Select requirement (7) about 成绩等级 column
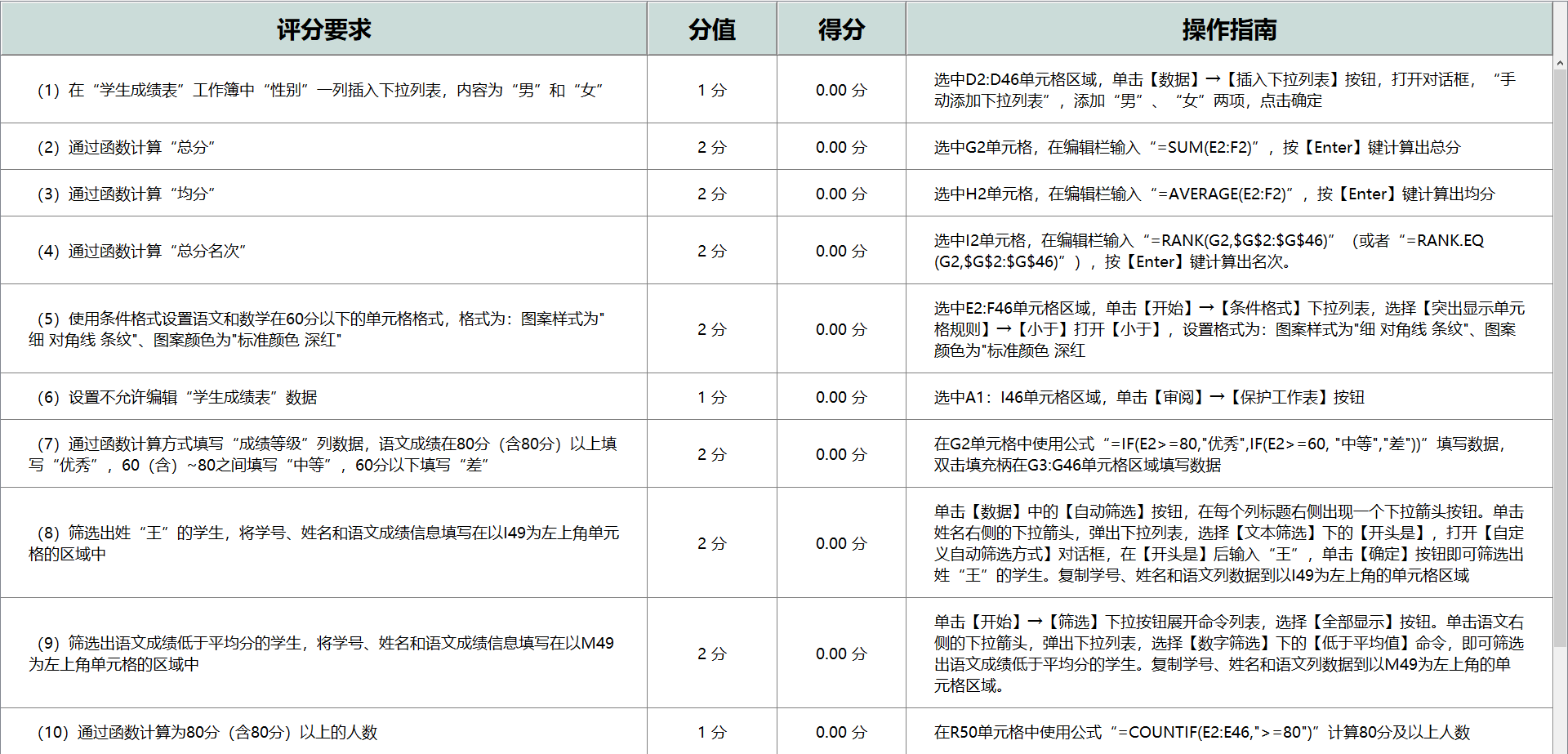This screenshot has width=1568, height=754. click(x=323, y=454)
